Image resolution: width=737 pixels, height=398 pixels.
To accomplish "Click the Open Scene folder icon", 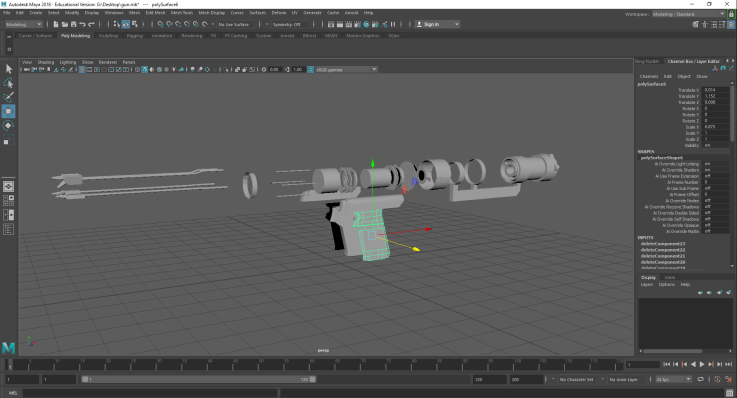I will pos(65,24).
